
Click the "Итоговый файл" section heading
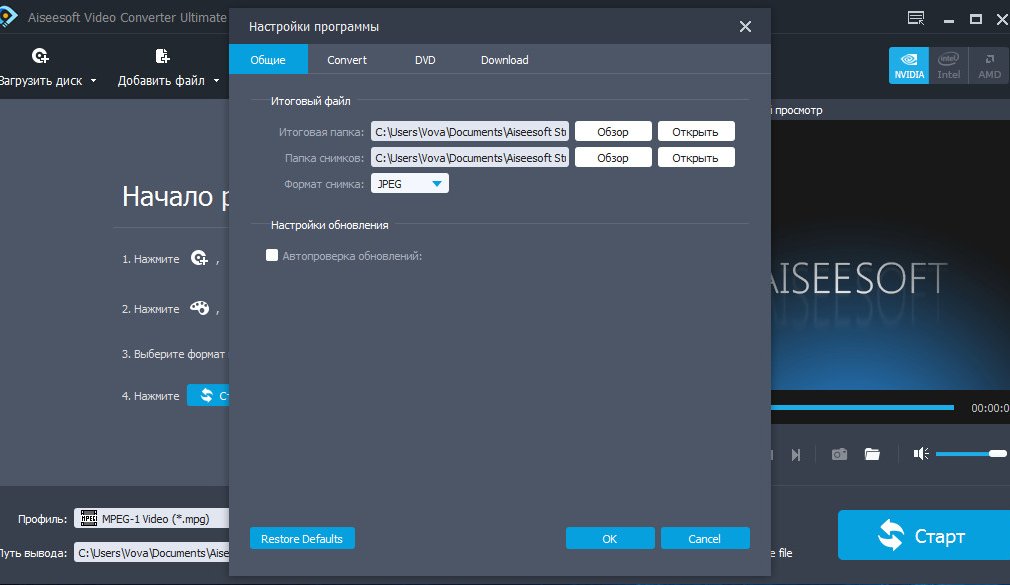(x=310, y=101)
